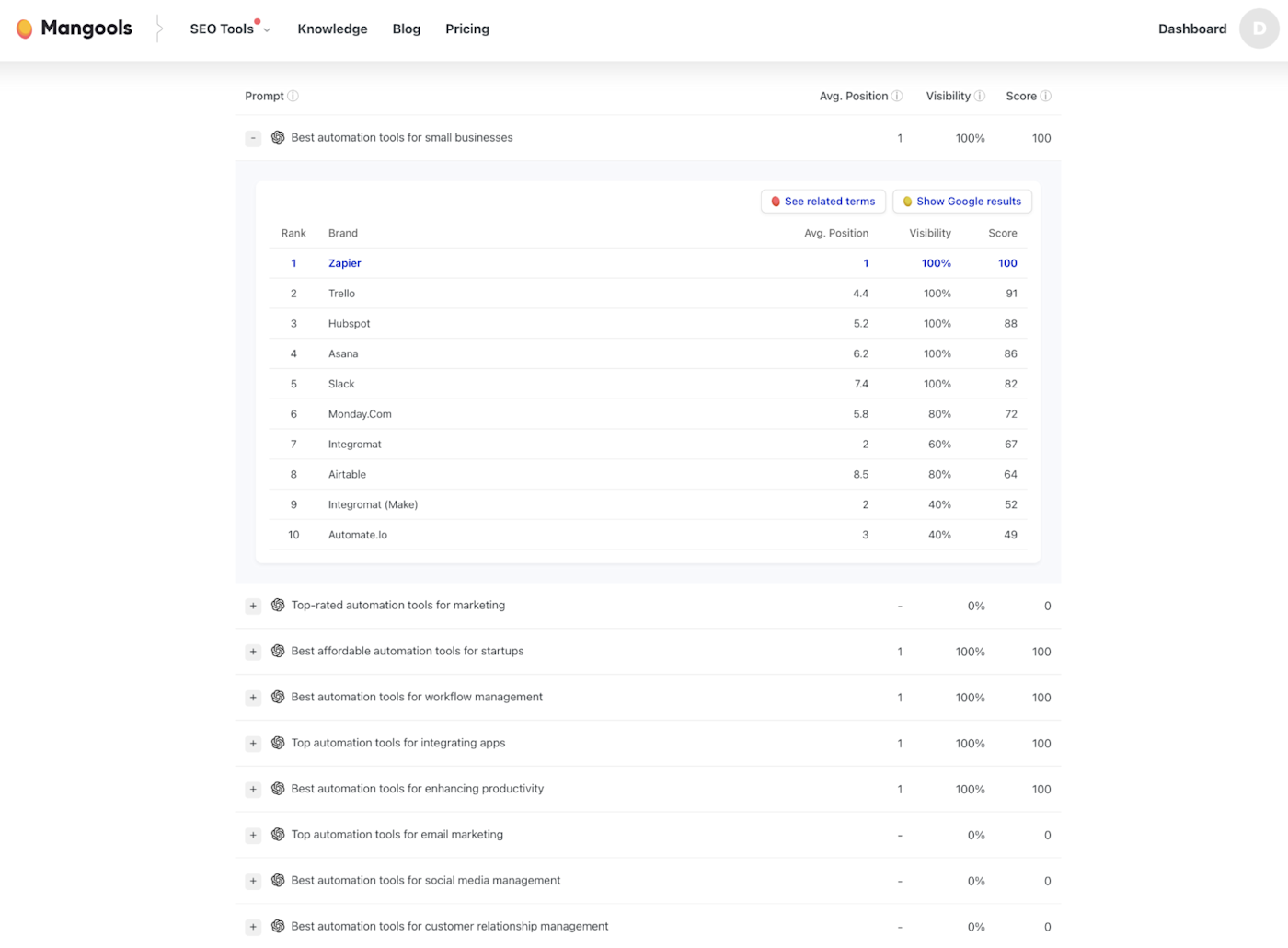Expand the enhancing productivity prompt row
The height and width of the screenshot is (948, 1288).
click(253, 790)
